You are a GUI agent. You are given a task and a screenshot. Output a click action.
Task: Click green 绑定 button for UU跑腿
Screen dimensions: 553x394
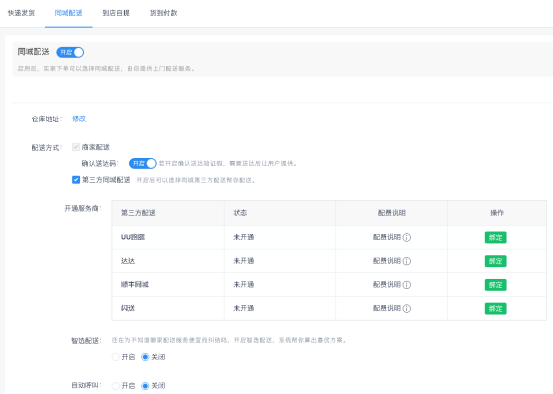point(496,237)
